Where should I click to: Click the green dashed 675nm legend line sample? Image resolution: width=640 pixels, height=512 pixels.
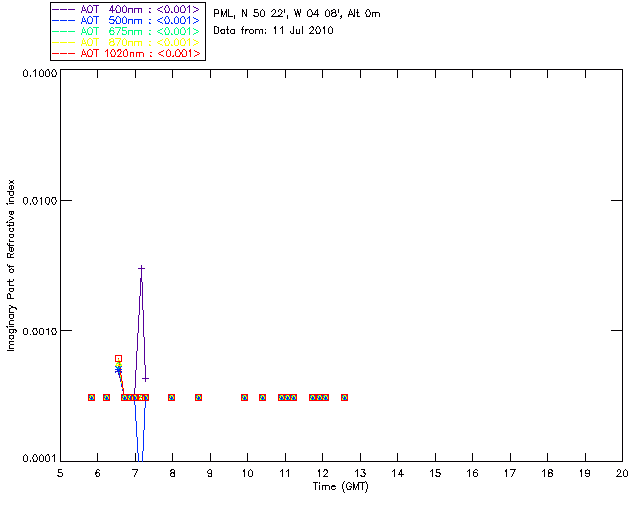(x=64, y=31)
